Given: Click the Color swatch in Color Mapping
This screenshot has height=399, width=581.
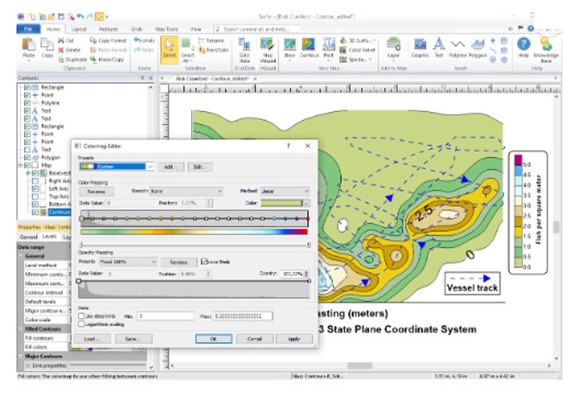Looking at the screenshot, I should pos(282,203).
